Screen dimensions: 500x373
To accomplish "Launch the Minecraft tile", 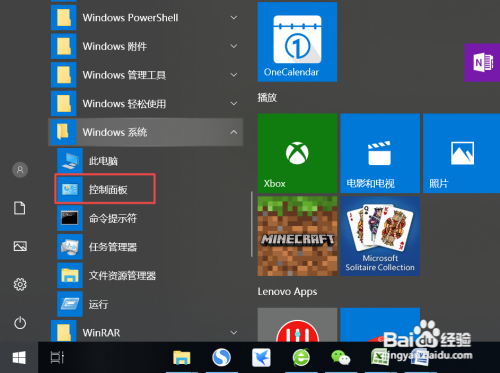I will [x=297, y=236].
